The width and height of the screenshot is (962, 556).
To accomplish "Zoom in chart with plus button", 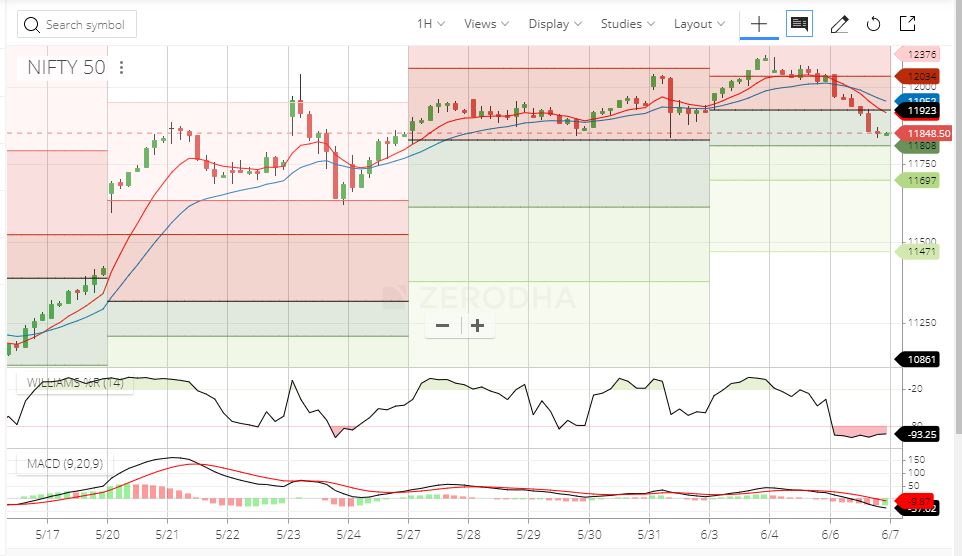I will (477, 325).
